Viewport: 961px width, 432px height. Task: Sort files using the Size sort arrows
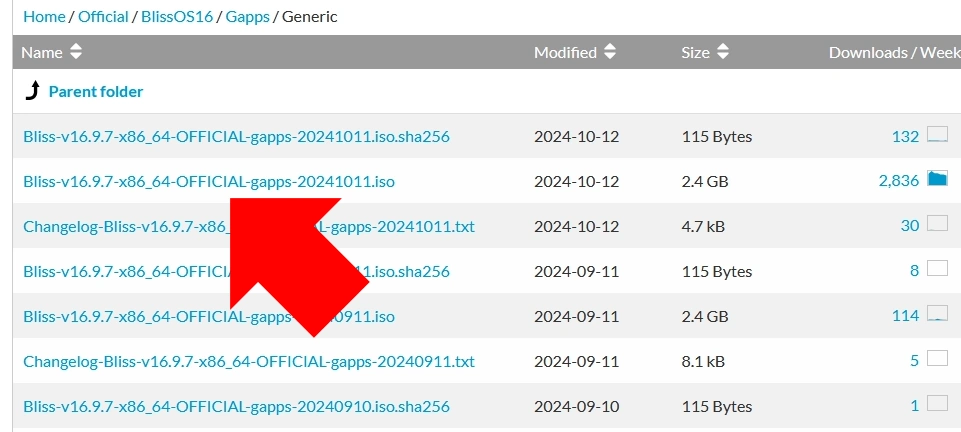coord(723,52)
